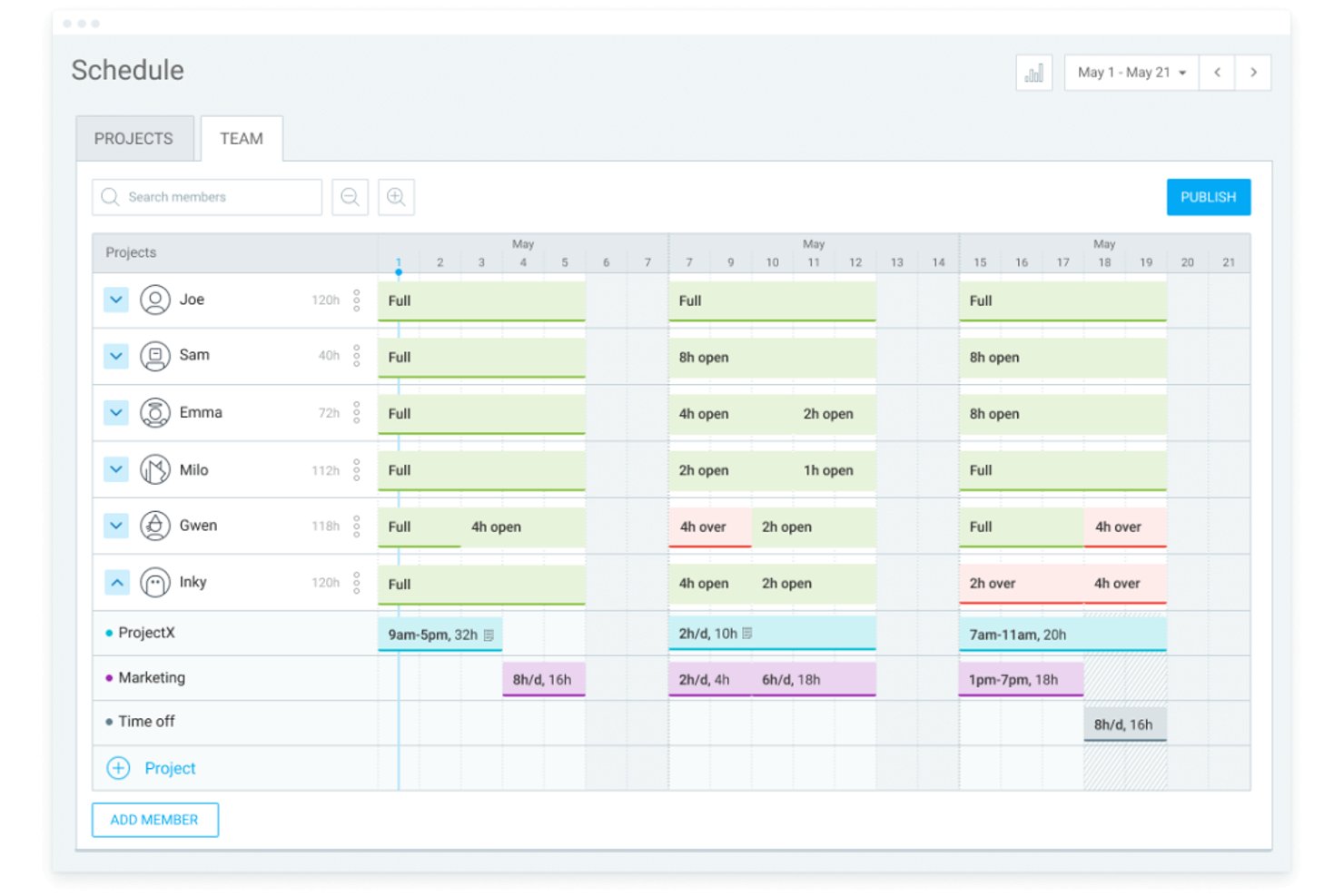Expand Emma's row chevron
Screen dimensions: 1344x896
coord(116,413)
